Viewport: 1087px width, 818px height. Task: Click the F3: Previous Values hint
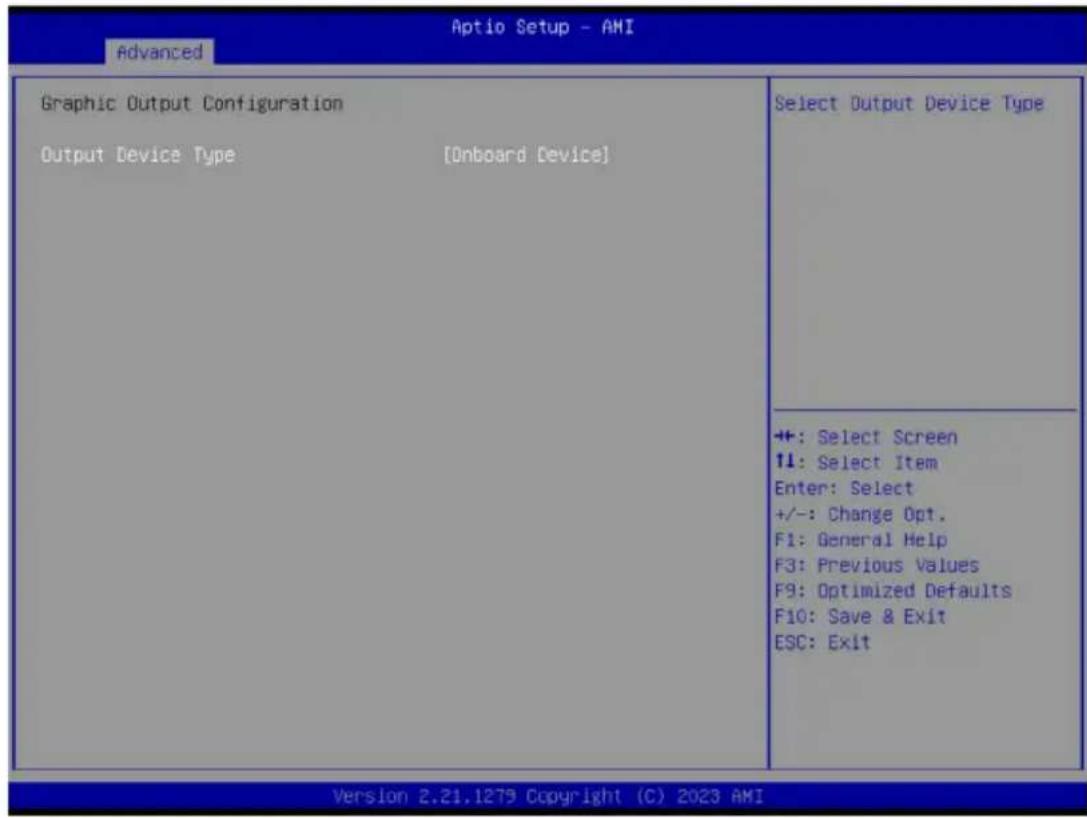tap(876, 565)
